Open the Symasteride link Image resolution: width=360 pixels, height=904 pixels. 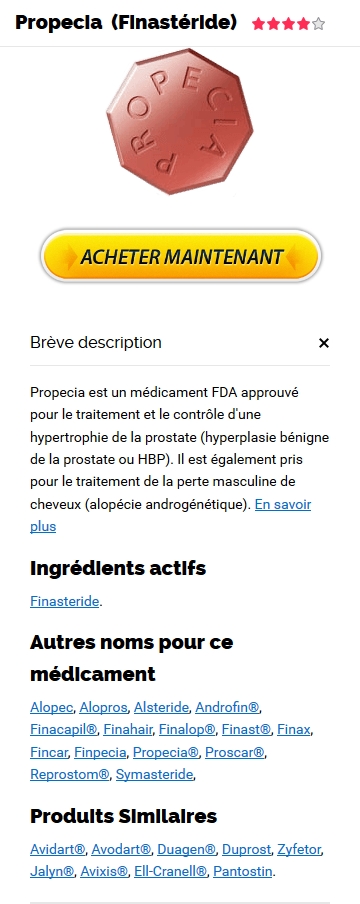[154, 774]
